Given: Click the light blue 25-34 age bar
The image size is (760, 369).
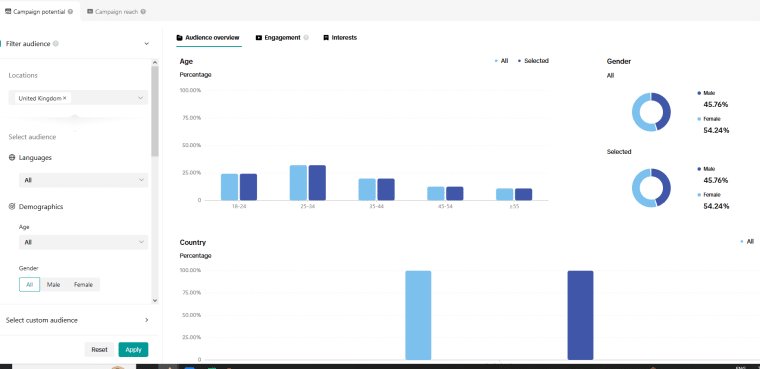Looking at the screenshot, I should pos(299,183).
